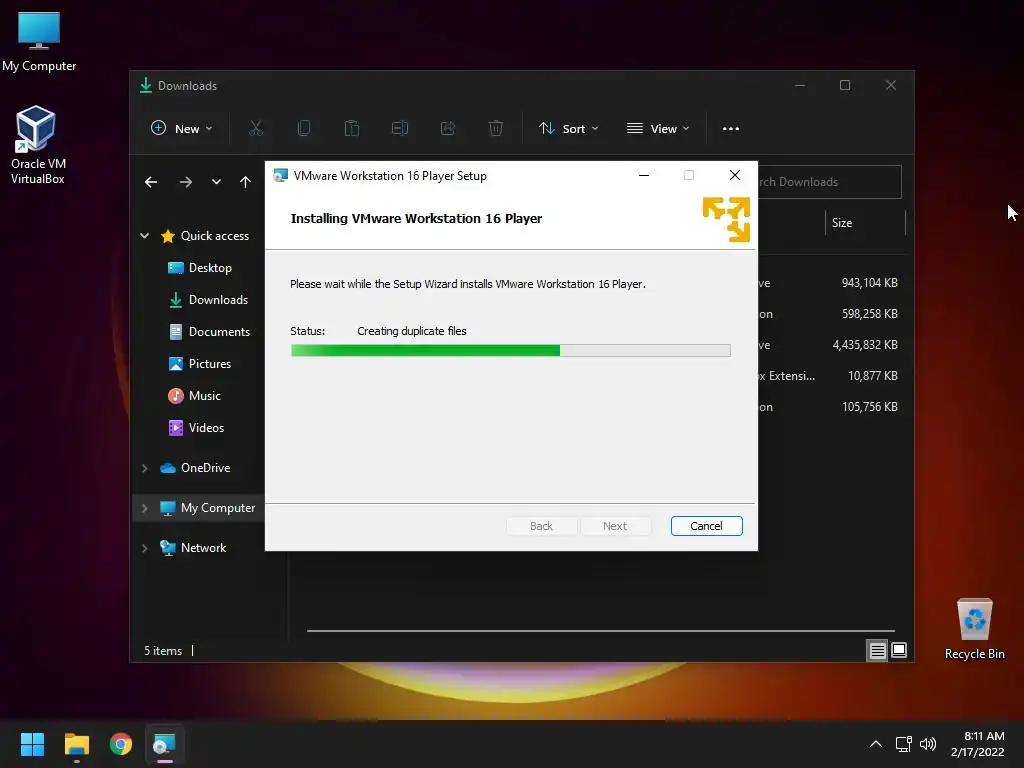Select Network in navigation pane

click(x=193, y=548)
